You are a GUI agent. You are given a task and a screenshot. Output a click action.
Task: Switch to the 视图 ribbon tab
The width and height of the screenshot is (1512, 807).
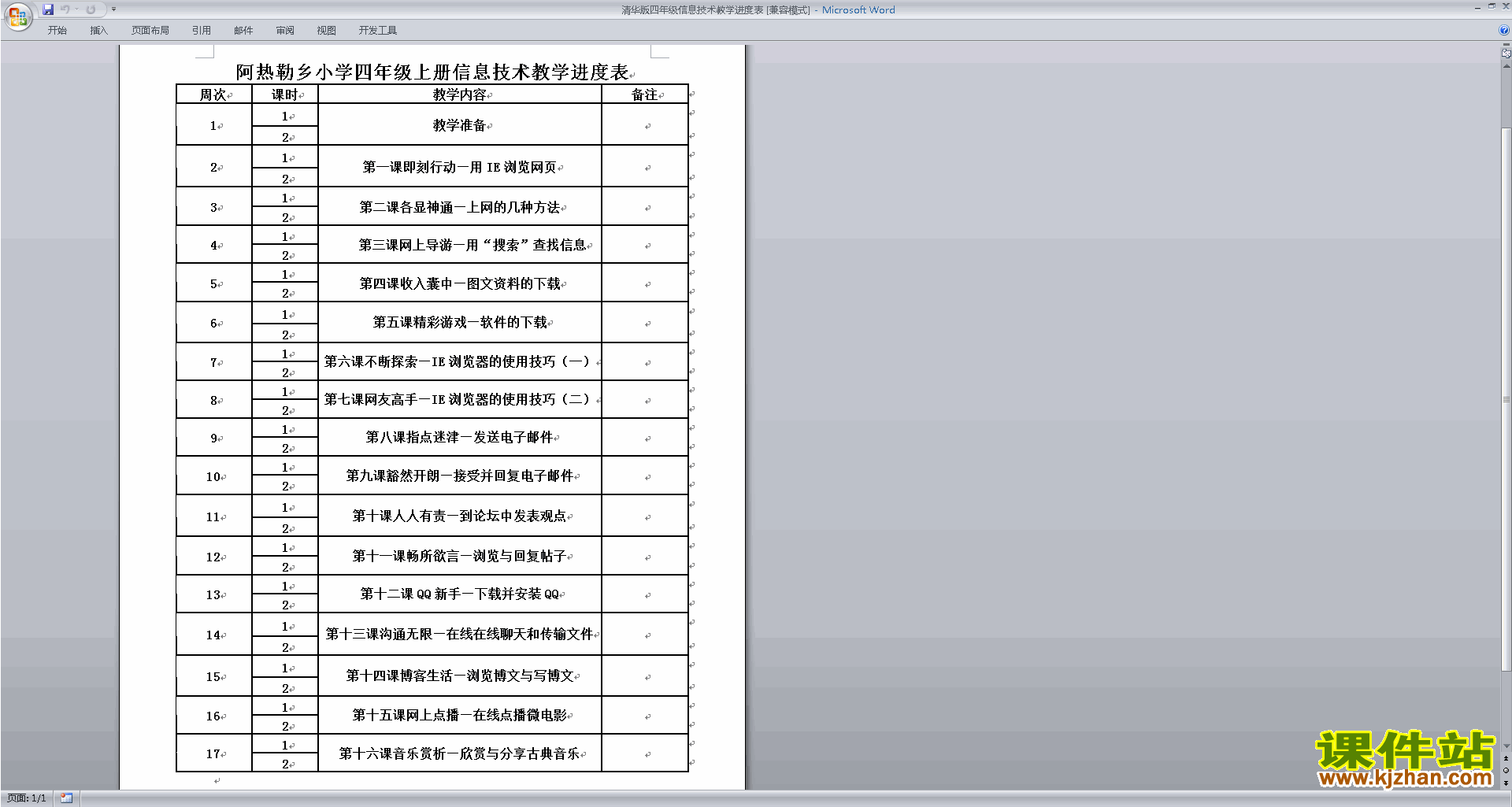coord(327,31)
